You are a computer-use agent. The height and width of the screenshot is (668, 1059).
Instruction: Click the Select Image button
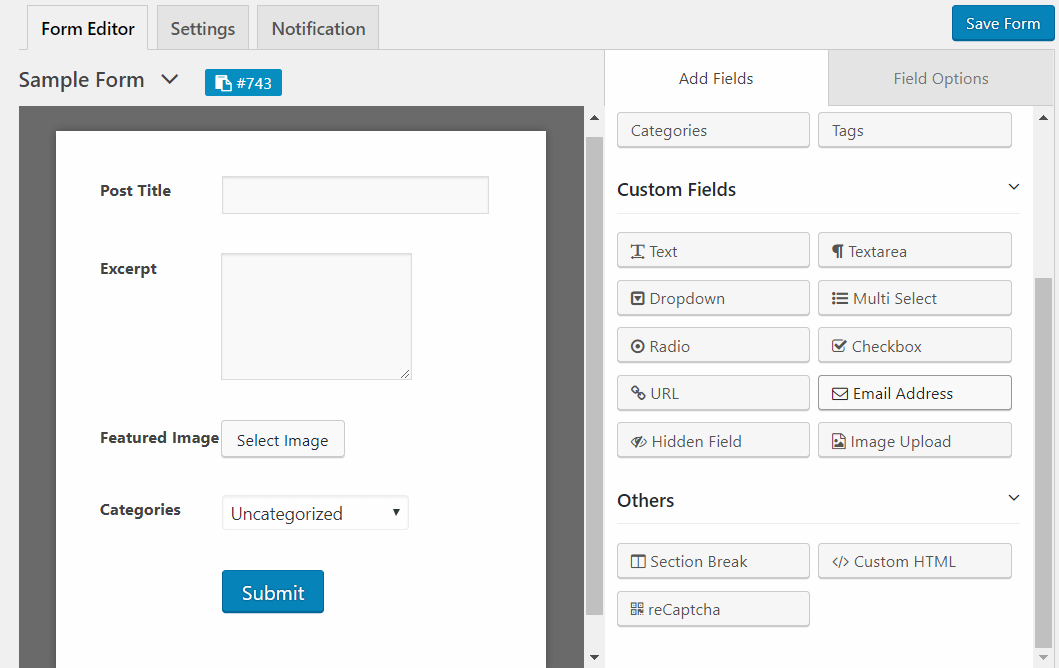pyautogui.click(x=282, y=440)
